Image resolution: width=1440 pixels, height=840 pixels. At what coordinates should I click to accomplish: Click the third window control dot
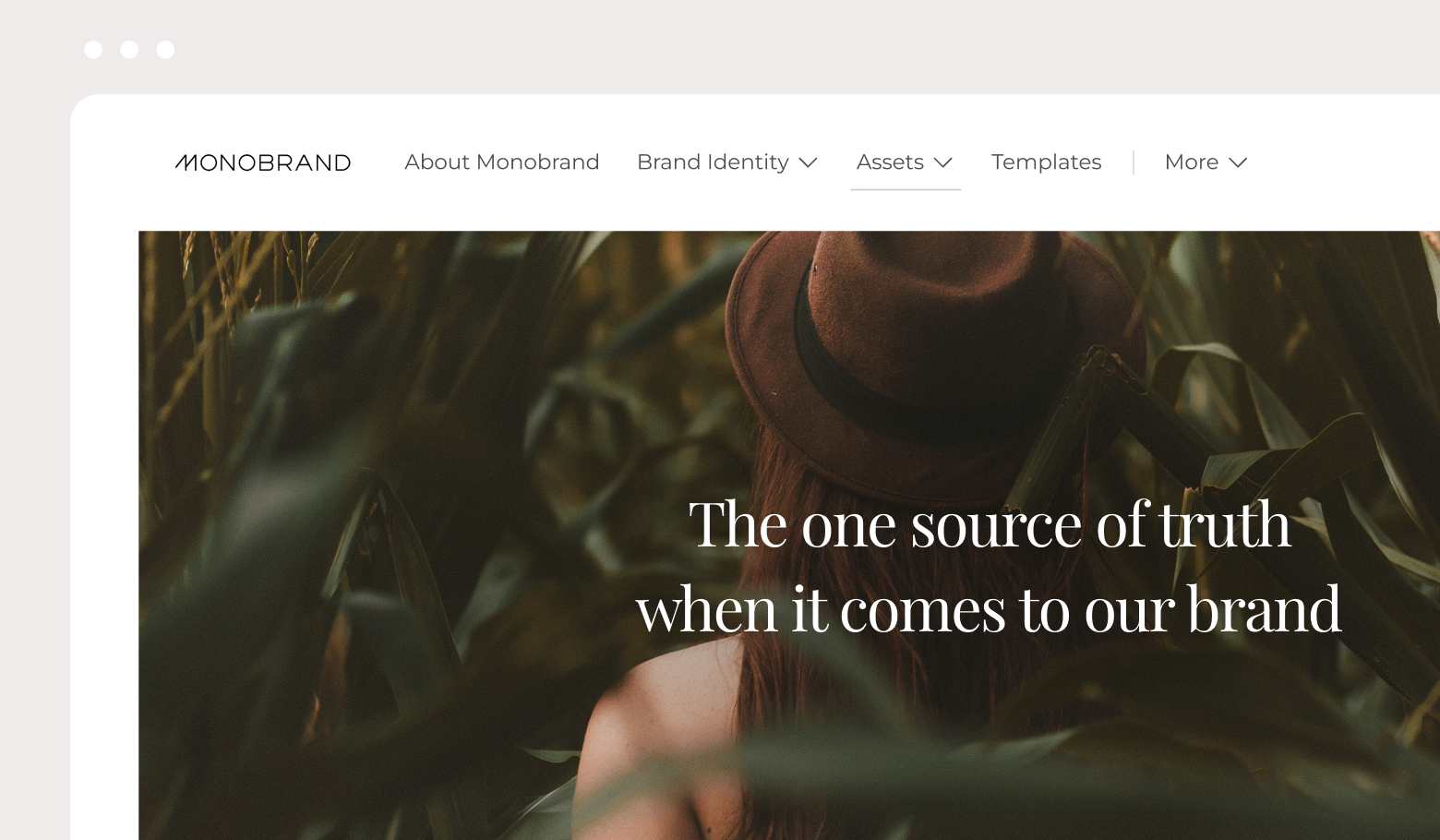click(x=165, y=50)
